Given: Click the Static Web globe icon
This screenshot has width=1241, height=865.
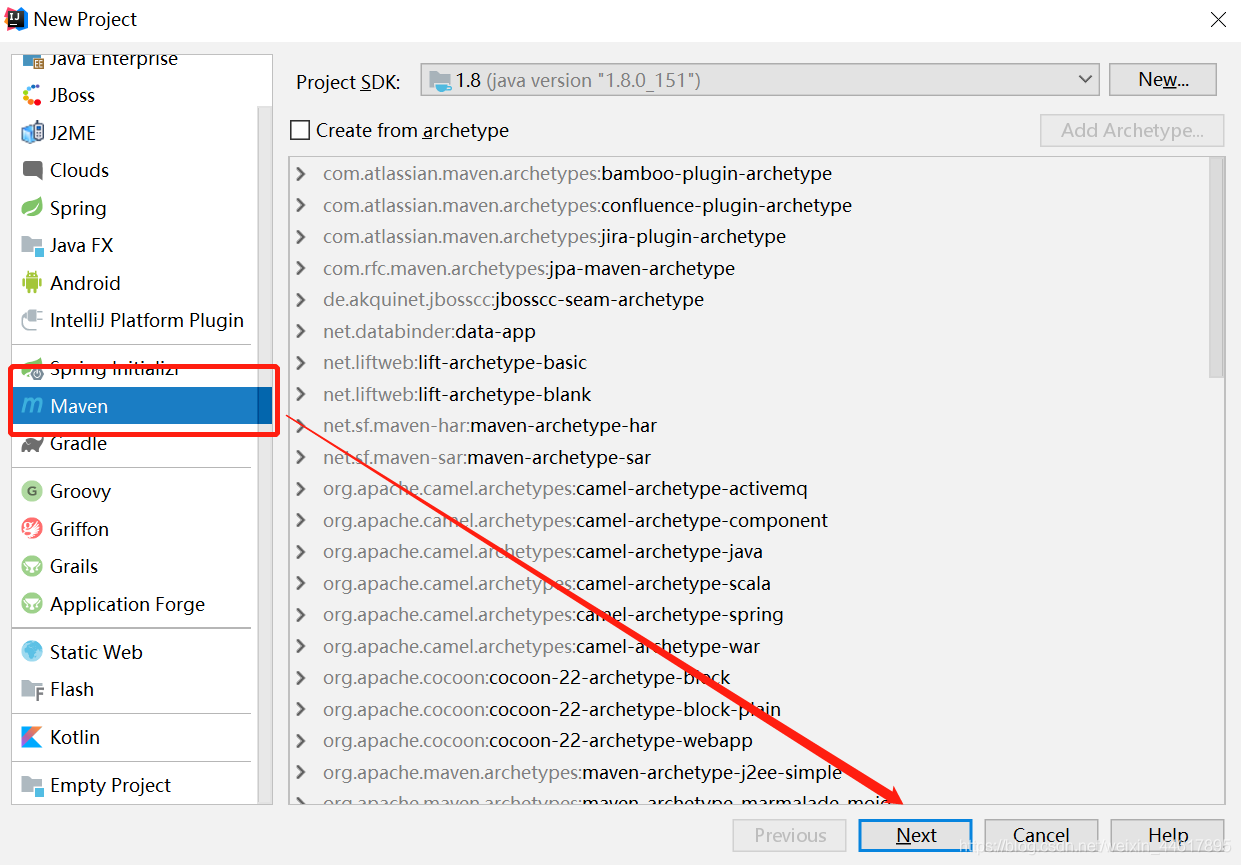Looking at the screenshot, I should tap(33, 652).
